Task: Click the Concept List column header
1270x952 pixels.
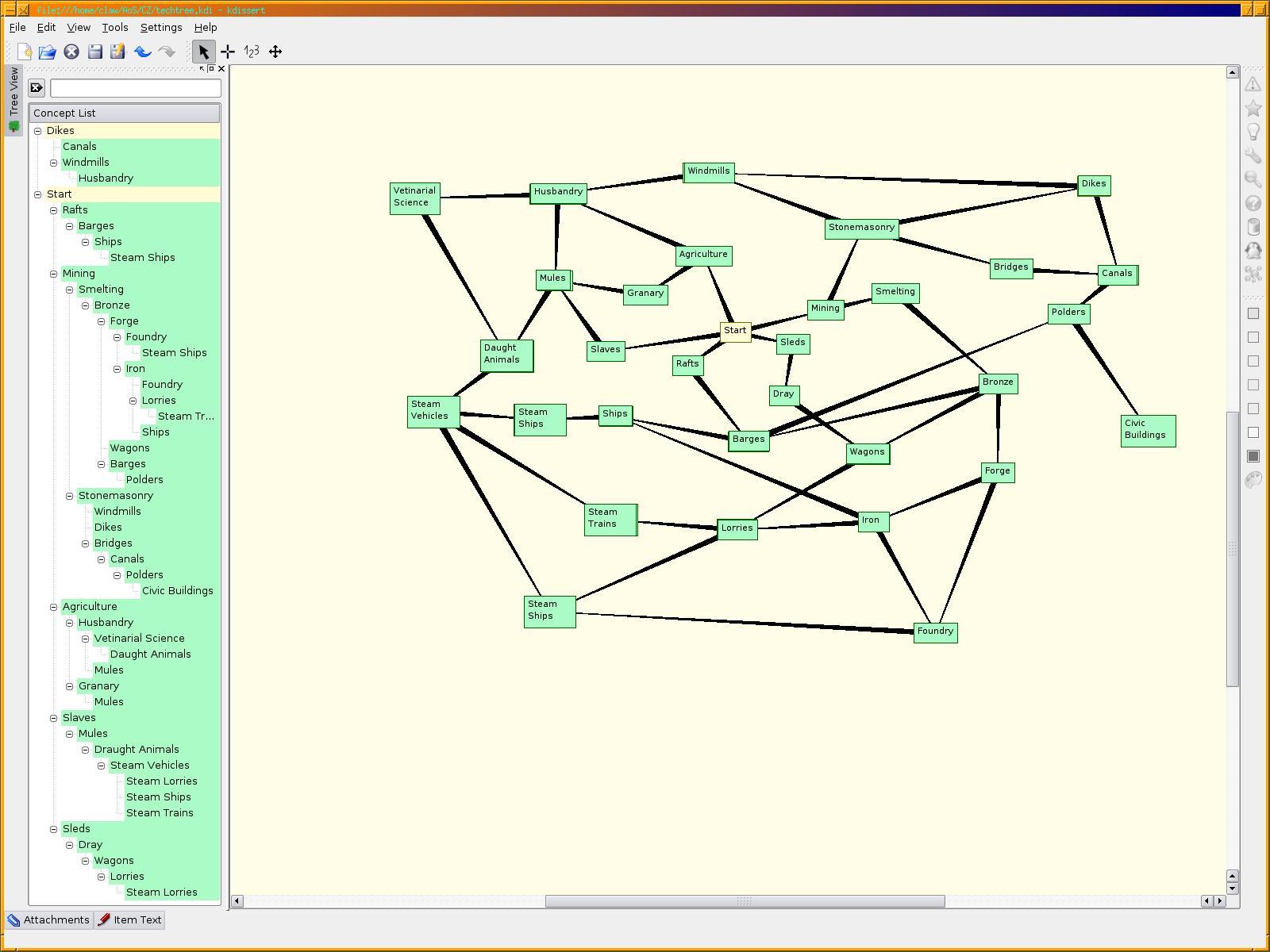Action: pos(125,113)
